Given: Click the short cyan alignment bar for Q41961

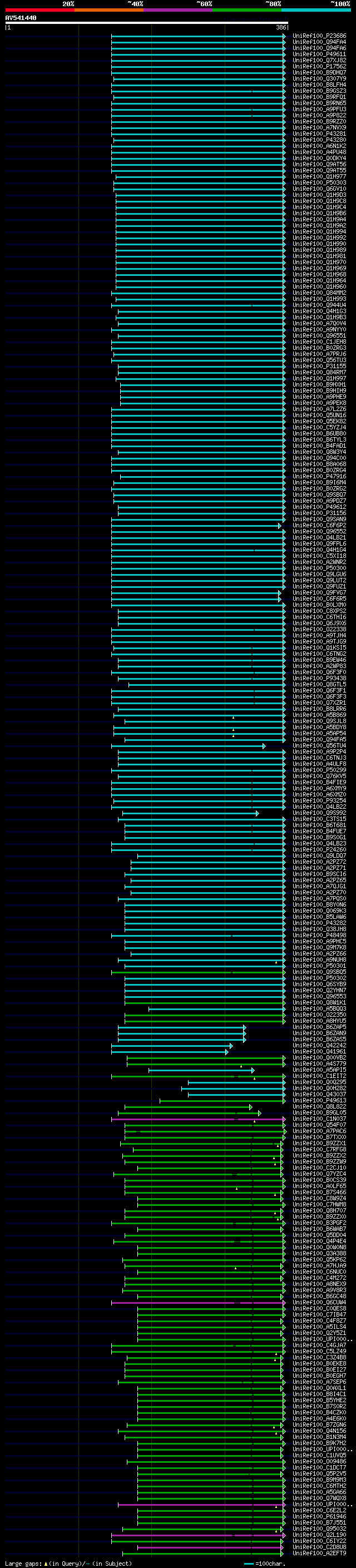Looking at the screenshot, I should [x=170, y=1052].
